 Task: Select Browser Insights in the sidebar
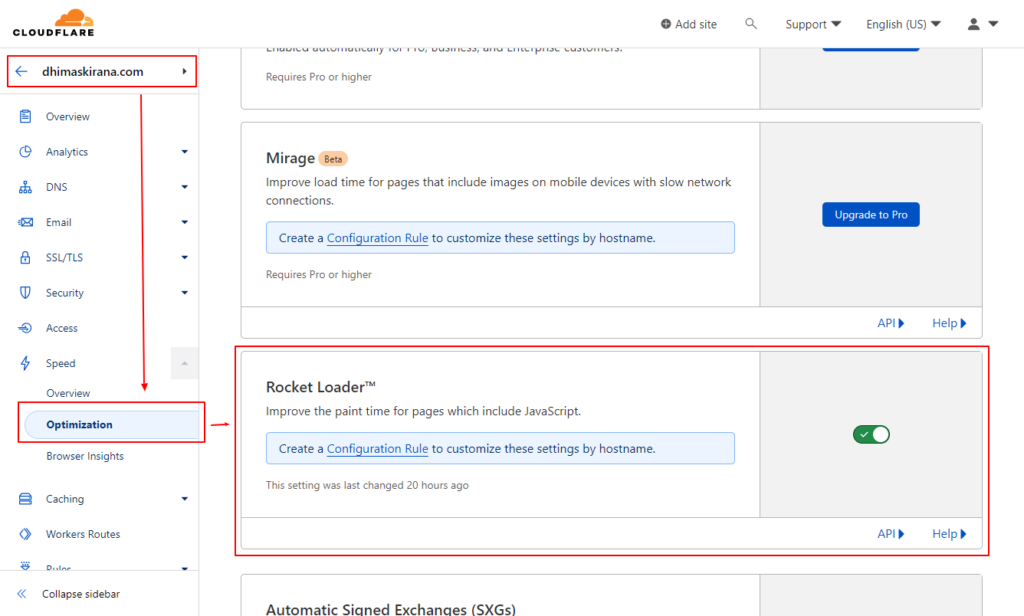click(85, 456)
